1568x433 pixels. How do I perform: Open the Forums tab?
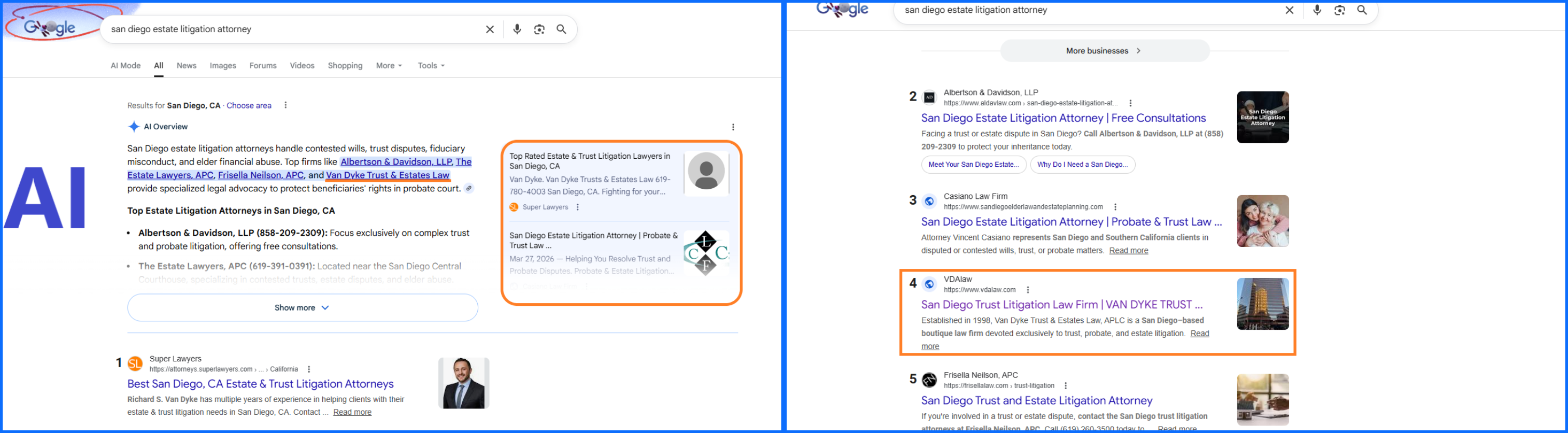click(x=263, y=66)
